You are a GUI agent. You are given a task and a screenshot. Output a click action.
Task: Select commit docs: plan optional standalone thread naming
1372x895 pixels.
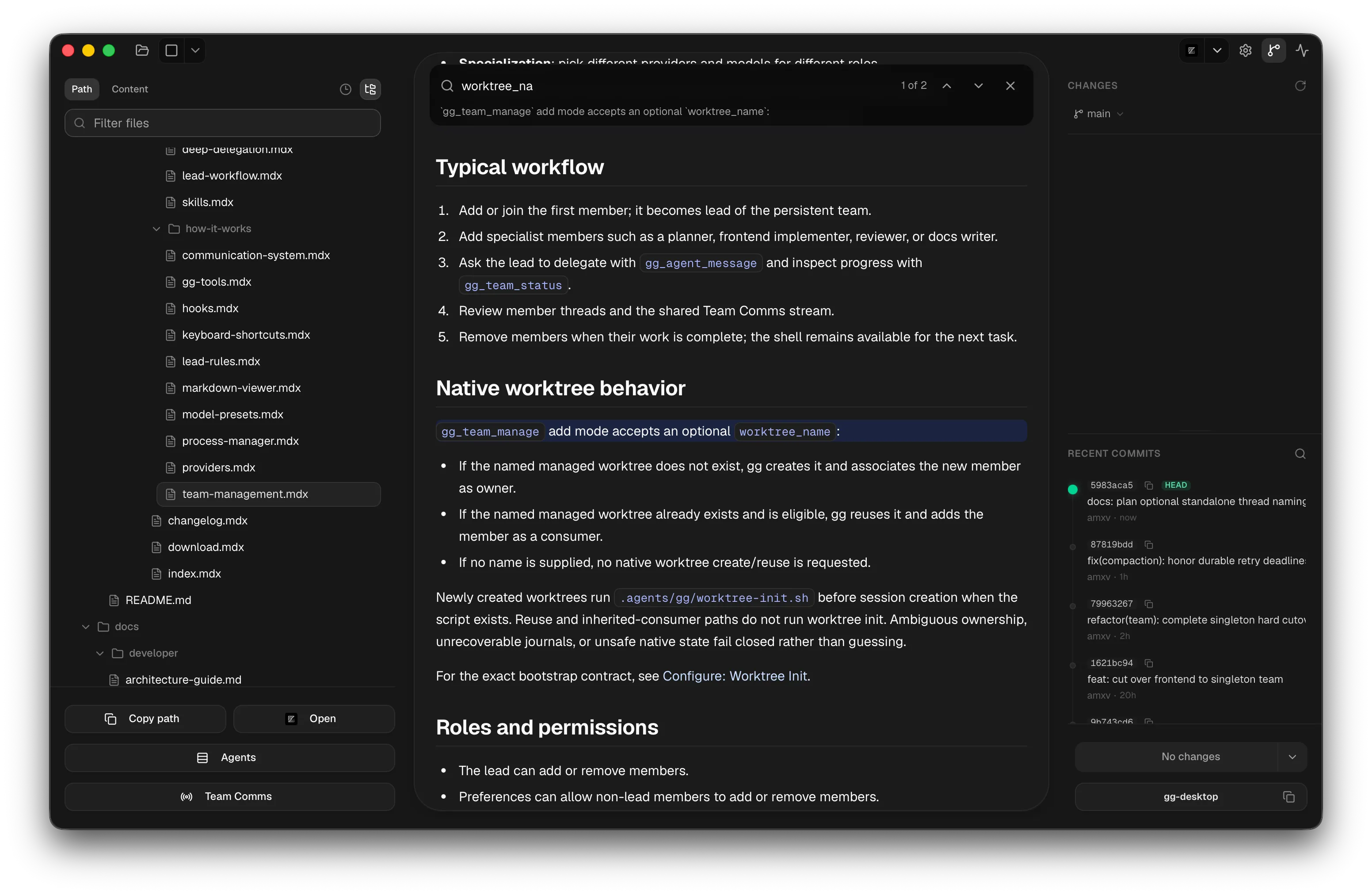coord(1196,502)
